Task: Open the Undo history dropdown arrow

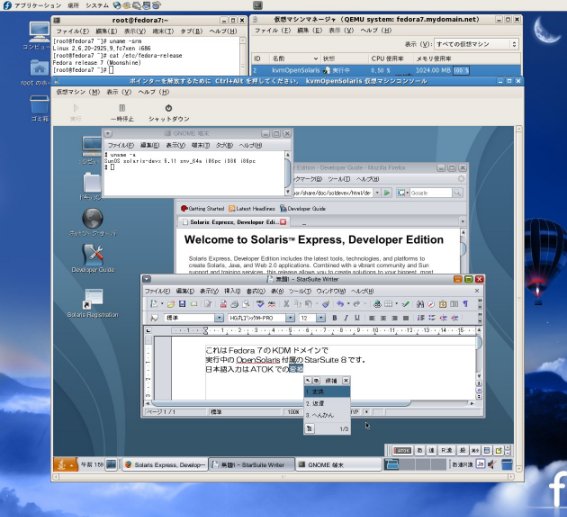Action: [x=348, y=304]
